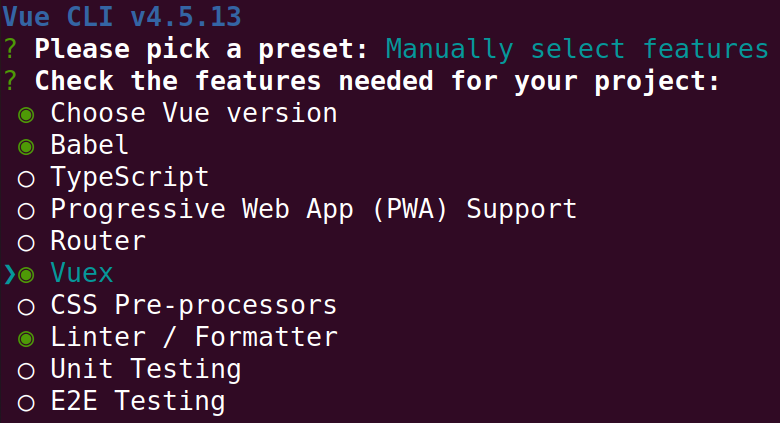Enable the CSS Pre-processors checkbox circle

click(x=26, y=307)
